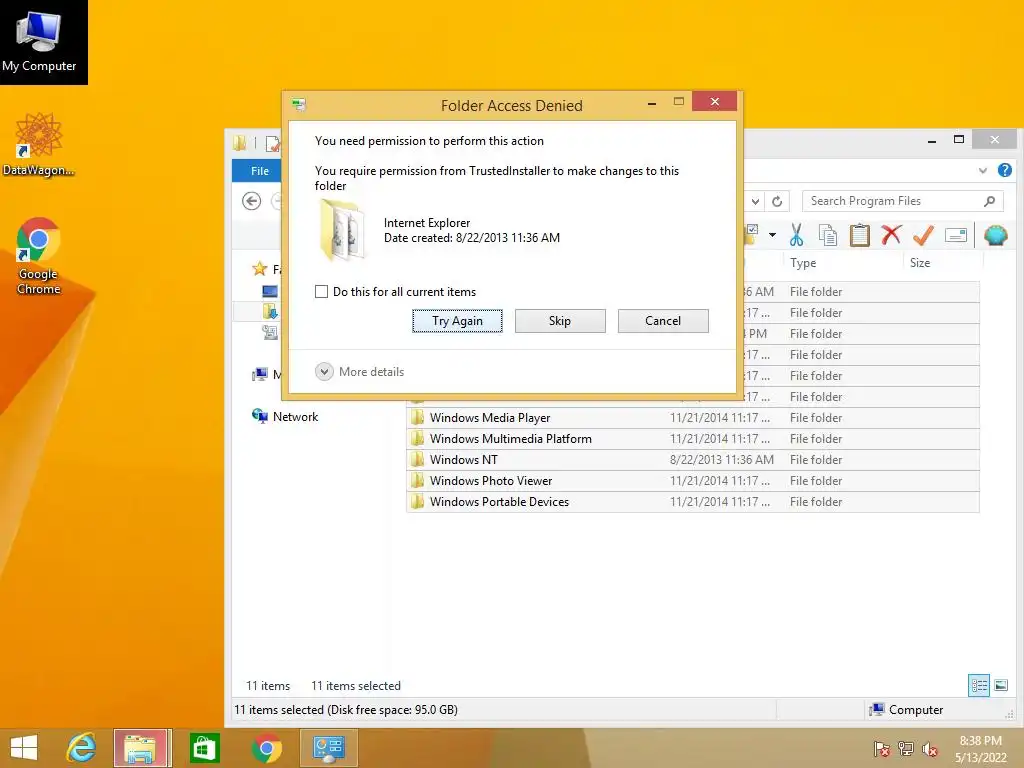This screenshot has width=1024, height=768.
Task: Click the properties quick-access icon in title bar
Action: pyautogui.click(x=272, y=143)
